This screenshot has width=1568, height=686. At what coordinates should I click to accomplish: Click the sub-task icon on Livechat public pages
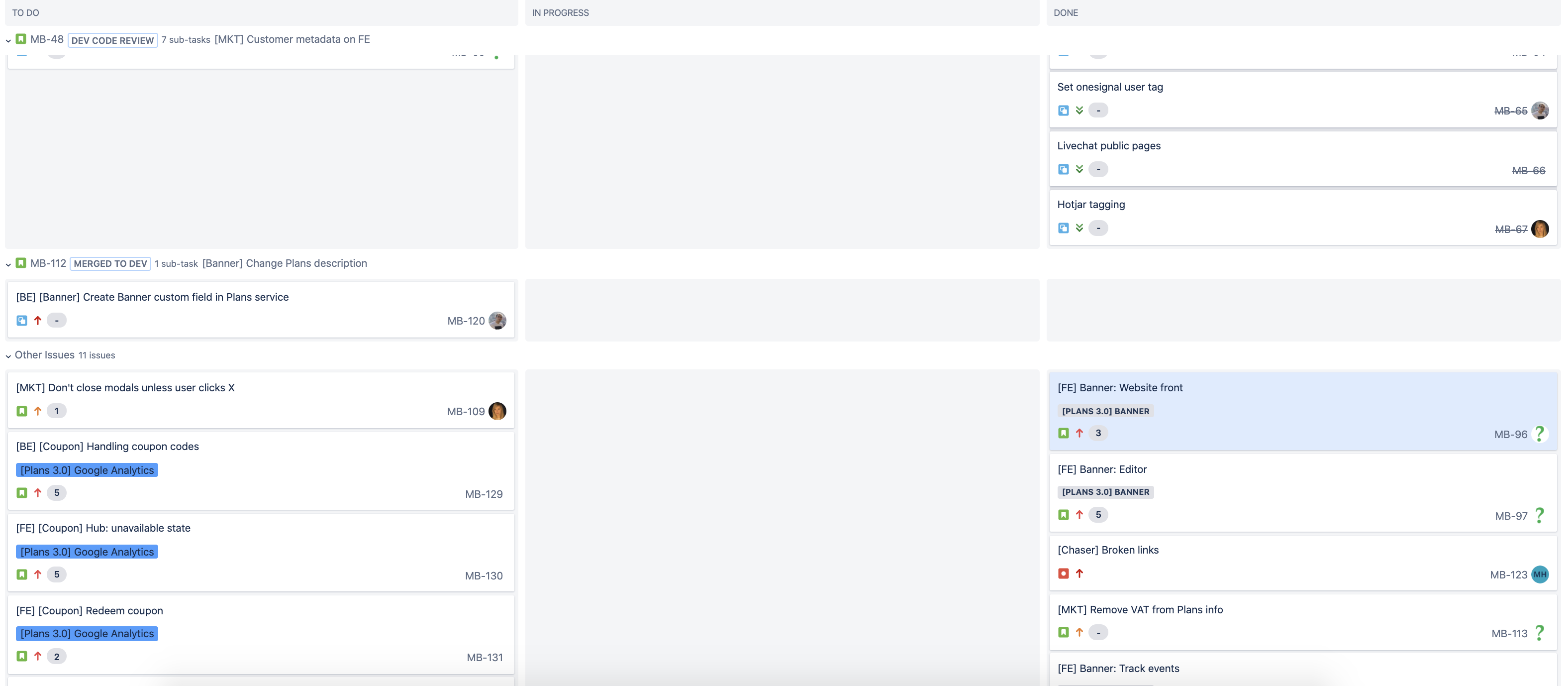pyautogui.click(x=1064, y=169)
